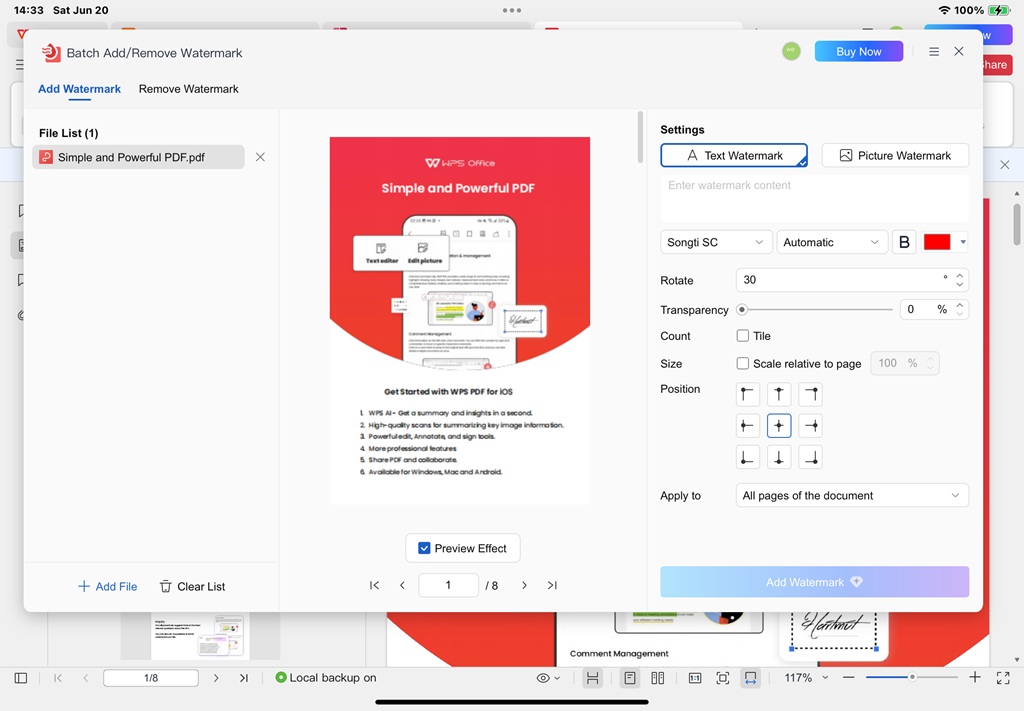Switch to Remove Watermark tab
Image resolution: width=1024 pixels, height=711 pixels.
pyautogui.click(x=188, y=89)
